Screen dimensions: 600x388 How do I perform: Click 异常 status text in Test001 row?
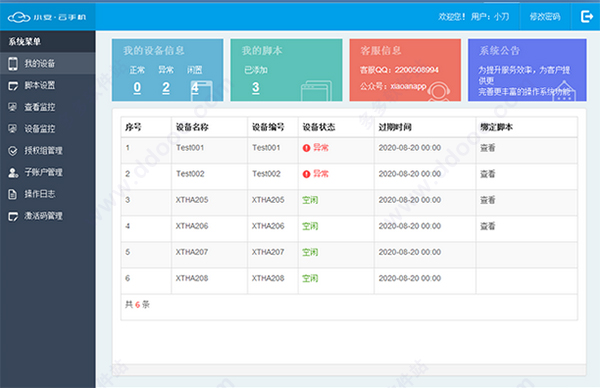click(321, 148)
